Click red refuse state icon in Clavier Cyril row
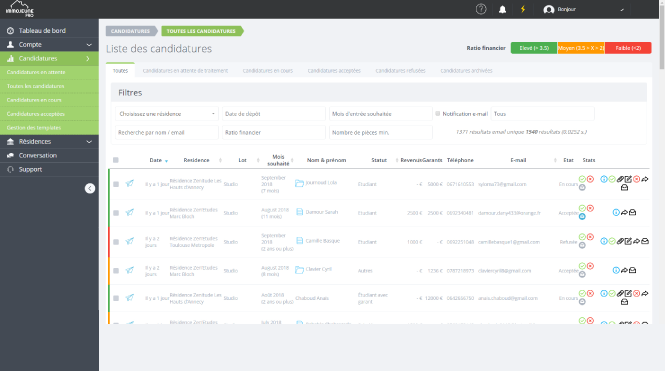Viewport: 665px width, 371px height. [590, 266]
